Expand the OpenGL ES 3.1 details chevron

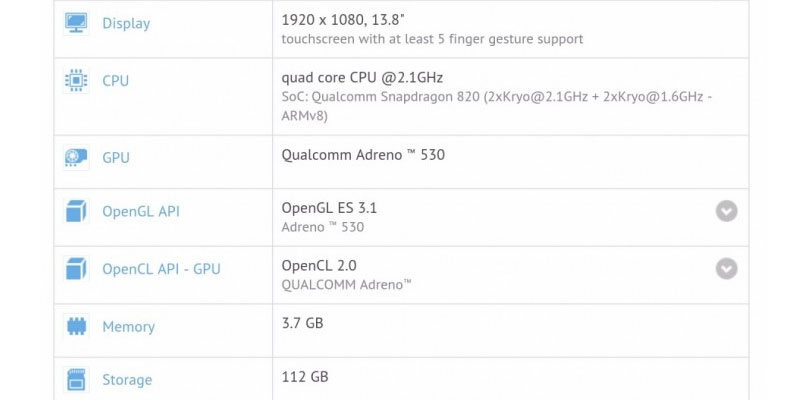point(727,211)
